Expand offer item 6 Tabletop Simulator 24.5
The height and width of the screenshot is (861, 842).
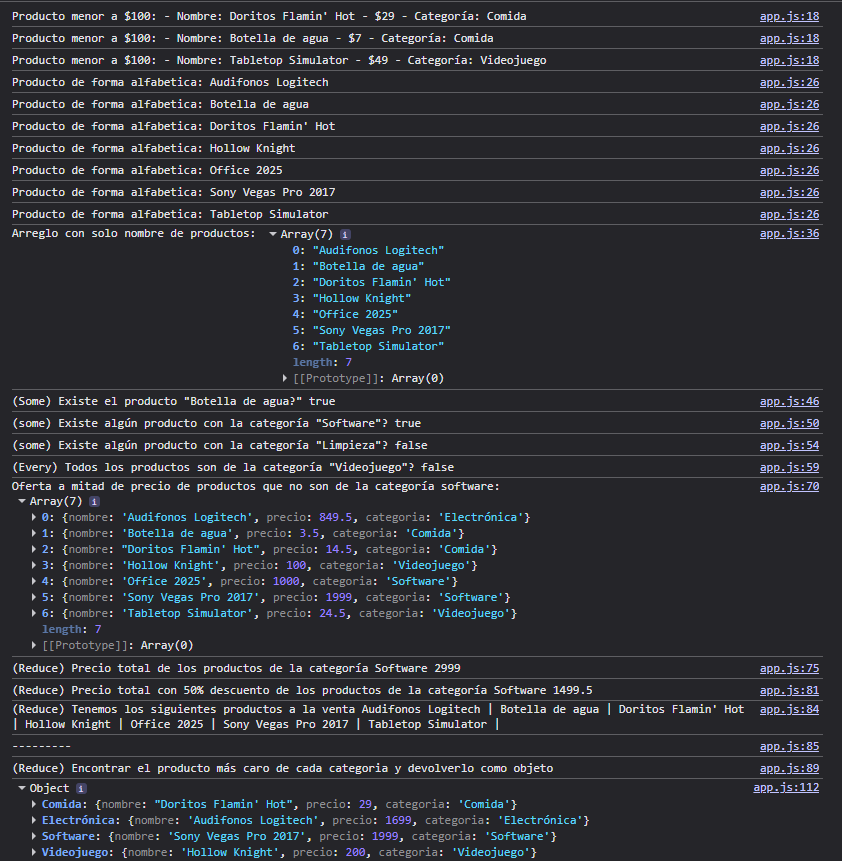pyautogui.click(x=34, y=613)
